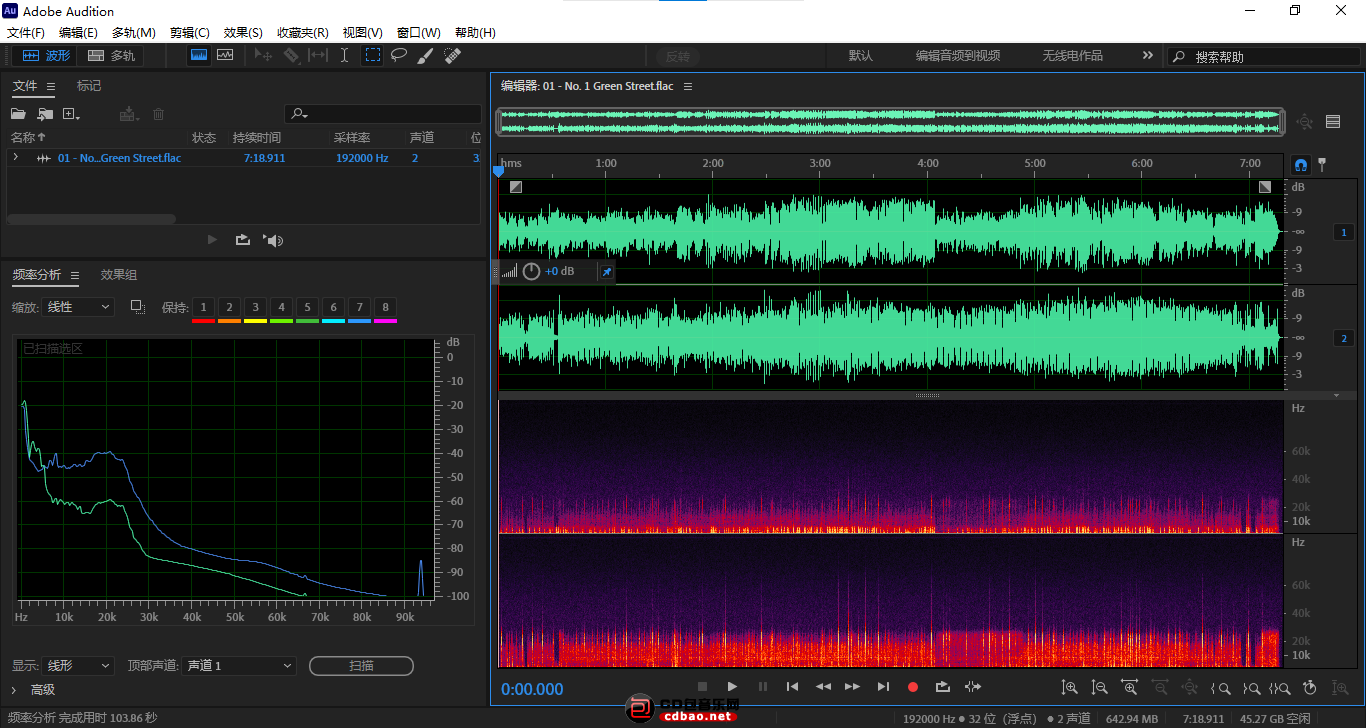This screenshot has width=1366, height=728.
Task: Click the fade-in handle on the waveform
Action: 515,187
